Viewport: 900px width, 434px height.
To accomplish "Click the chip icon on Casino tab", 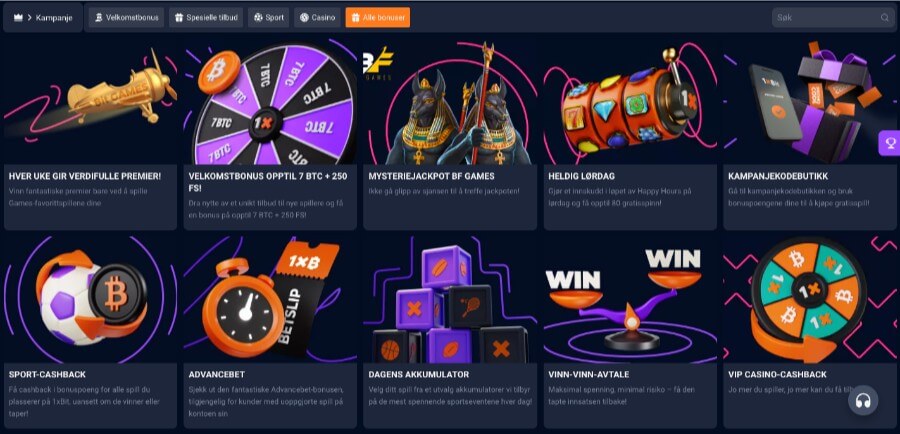I will pyautogui.click(x=304, y=18).
